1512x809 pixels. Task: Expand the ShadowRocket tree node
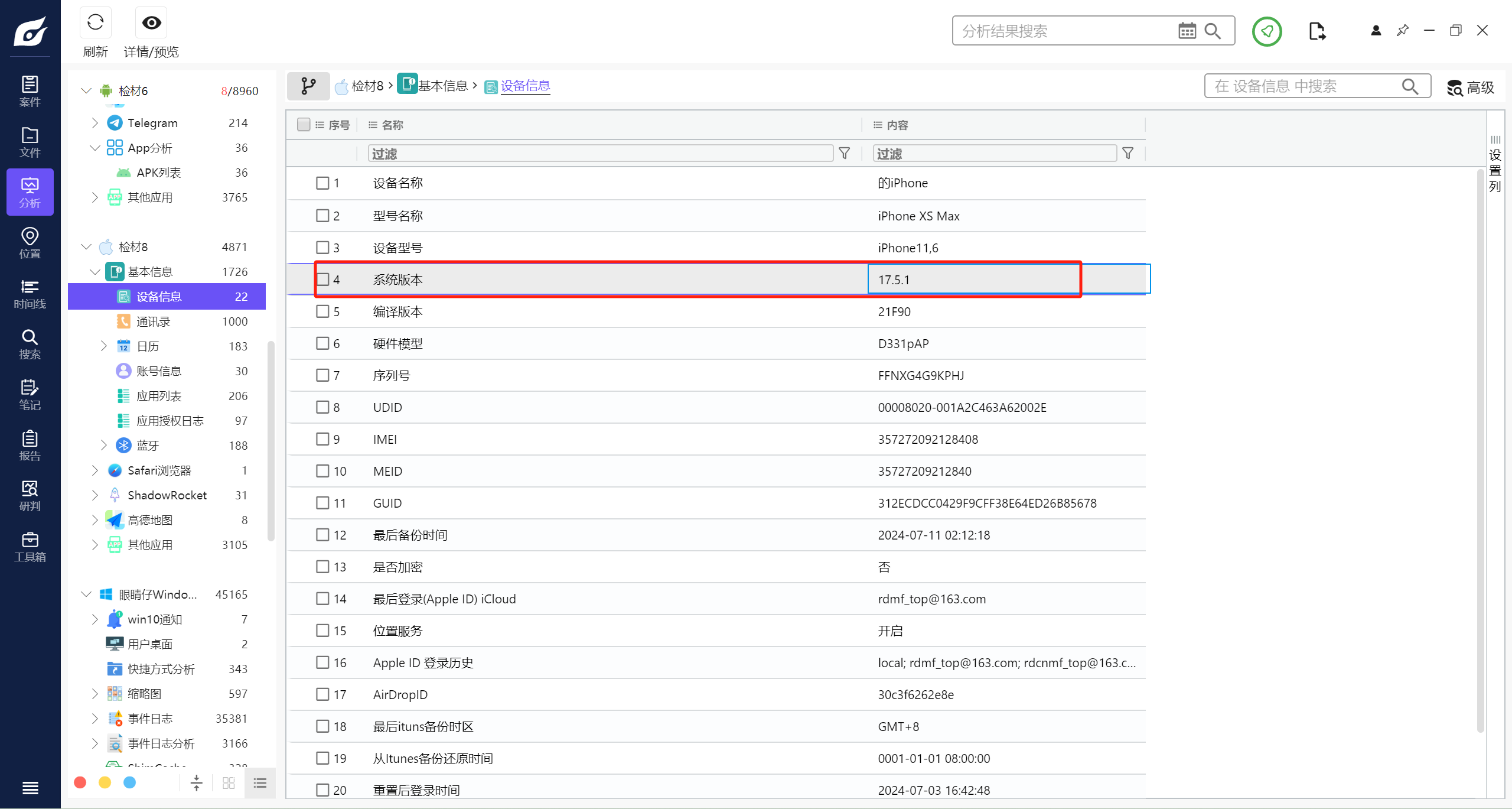[x=94, y=495]
